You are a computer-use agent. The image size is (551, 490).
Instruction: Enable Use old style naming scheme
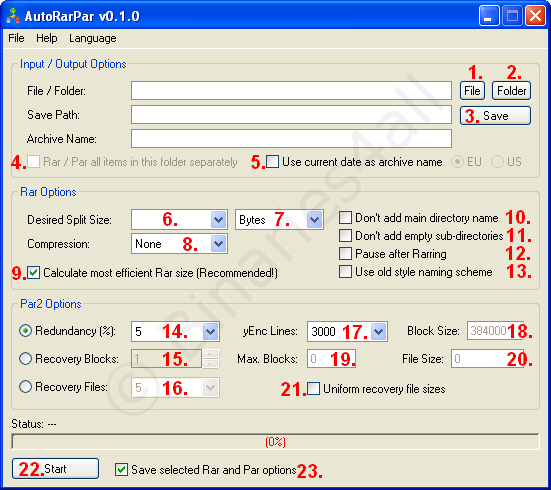click(345, 272)
